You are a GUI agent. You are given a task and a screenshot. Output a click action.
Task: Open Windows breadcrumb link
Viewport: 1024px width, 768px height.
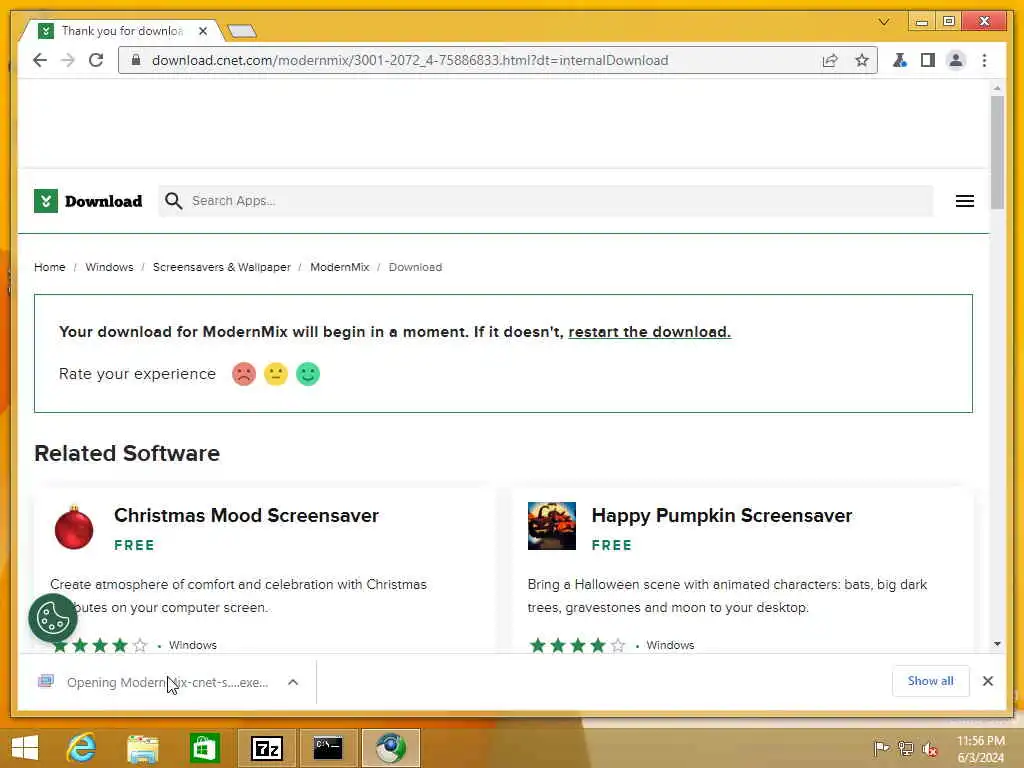click(109, 267)
